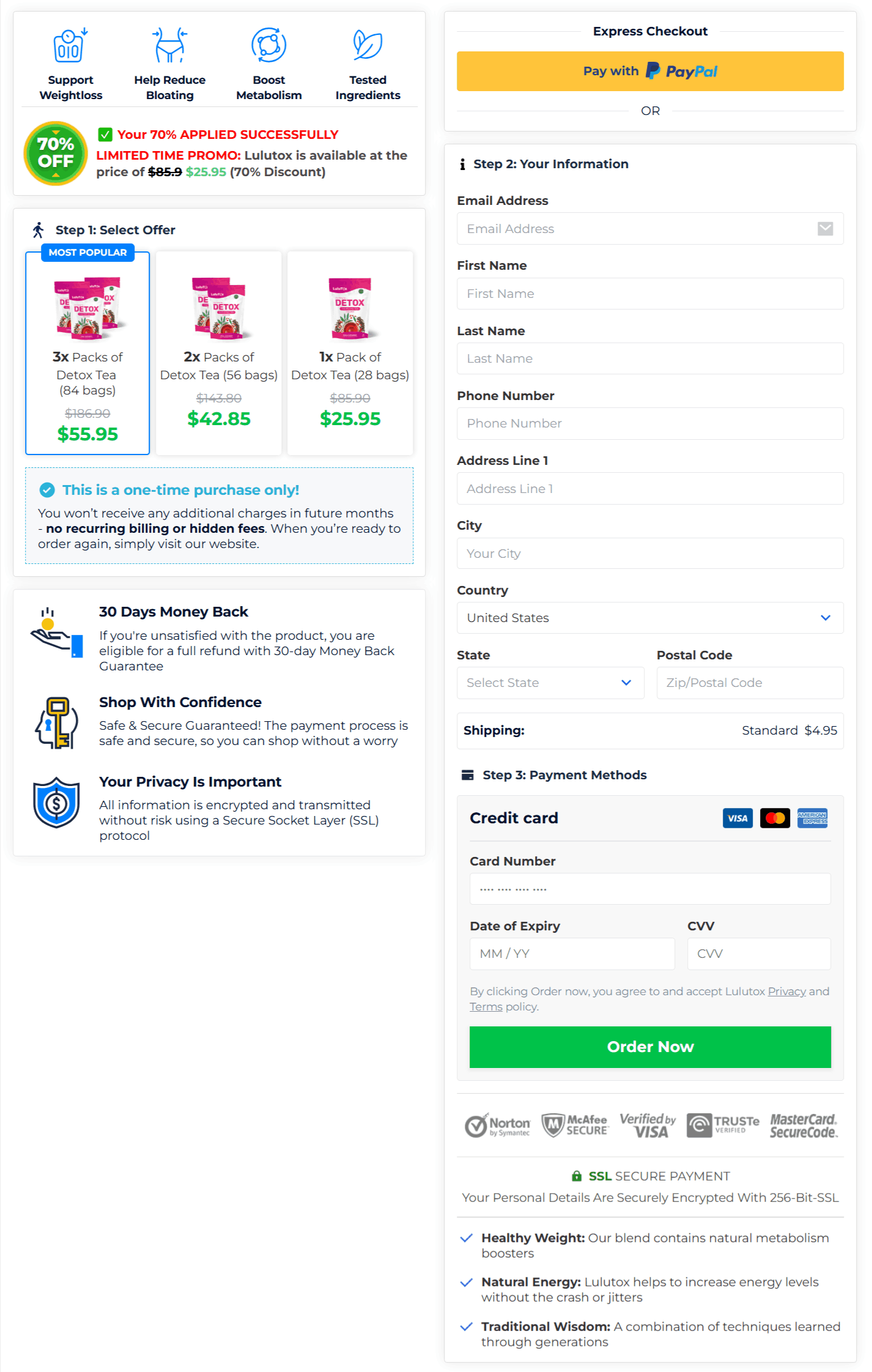Click the Visa card icon

pyautogui.click(x=737, y=818)
